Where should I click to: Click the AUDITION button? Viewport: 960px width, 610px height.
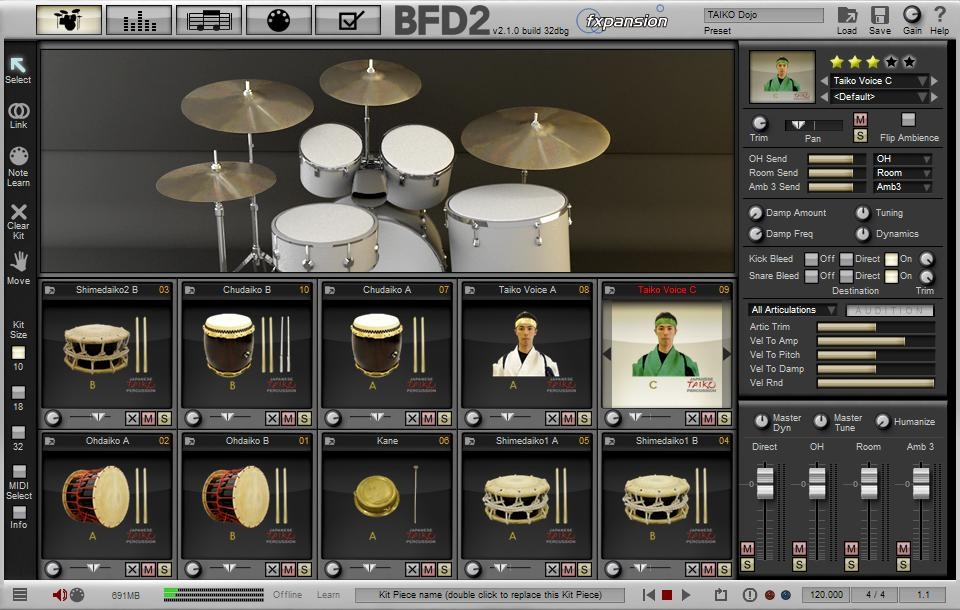point(890,311)
